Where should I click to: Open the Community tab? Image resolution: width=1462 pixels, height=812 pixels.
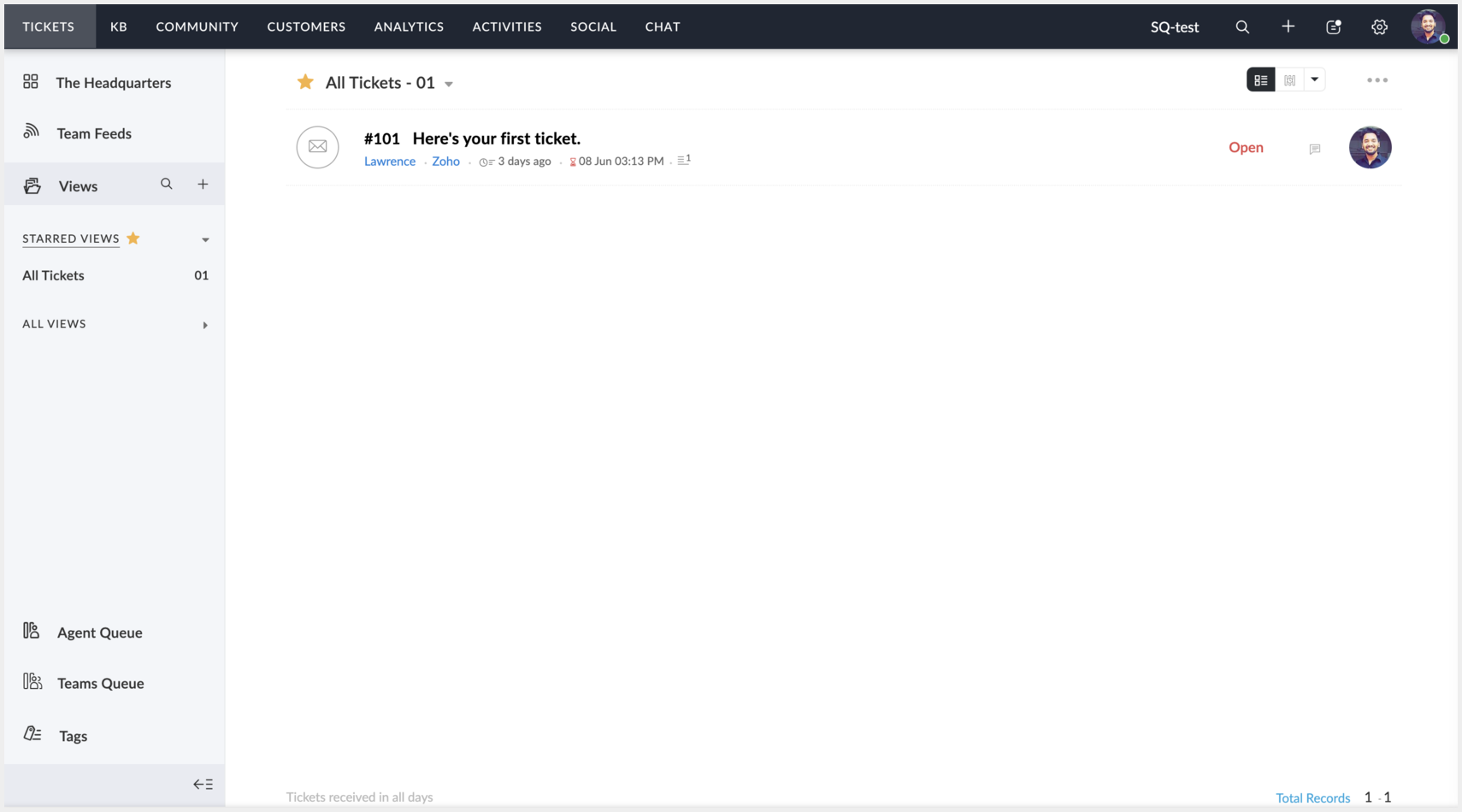click(197, 26)
